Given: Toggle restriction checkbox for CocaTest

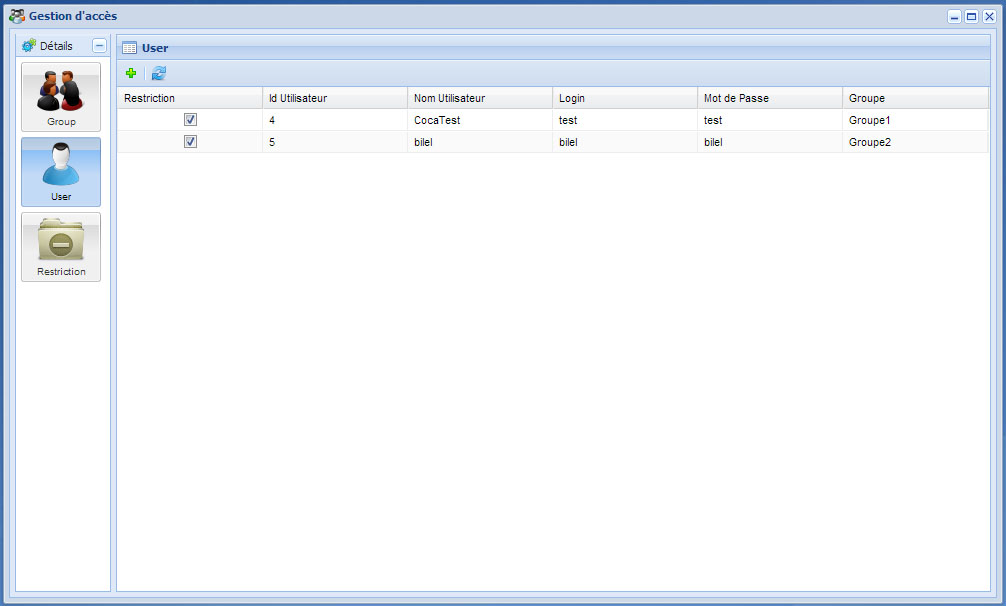Looking at the screenshot, I should [x=190, y=120].
